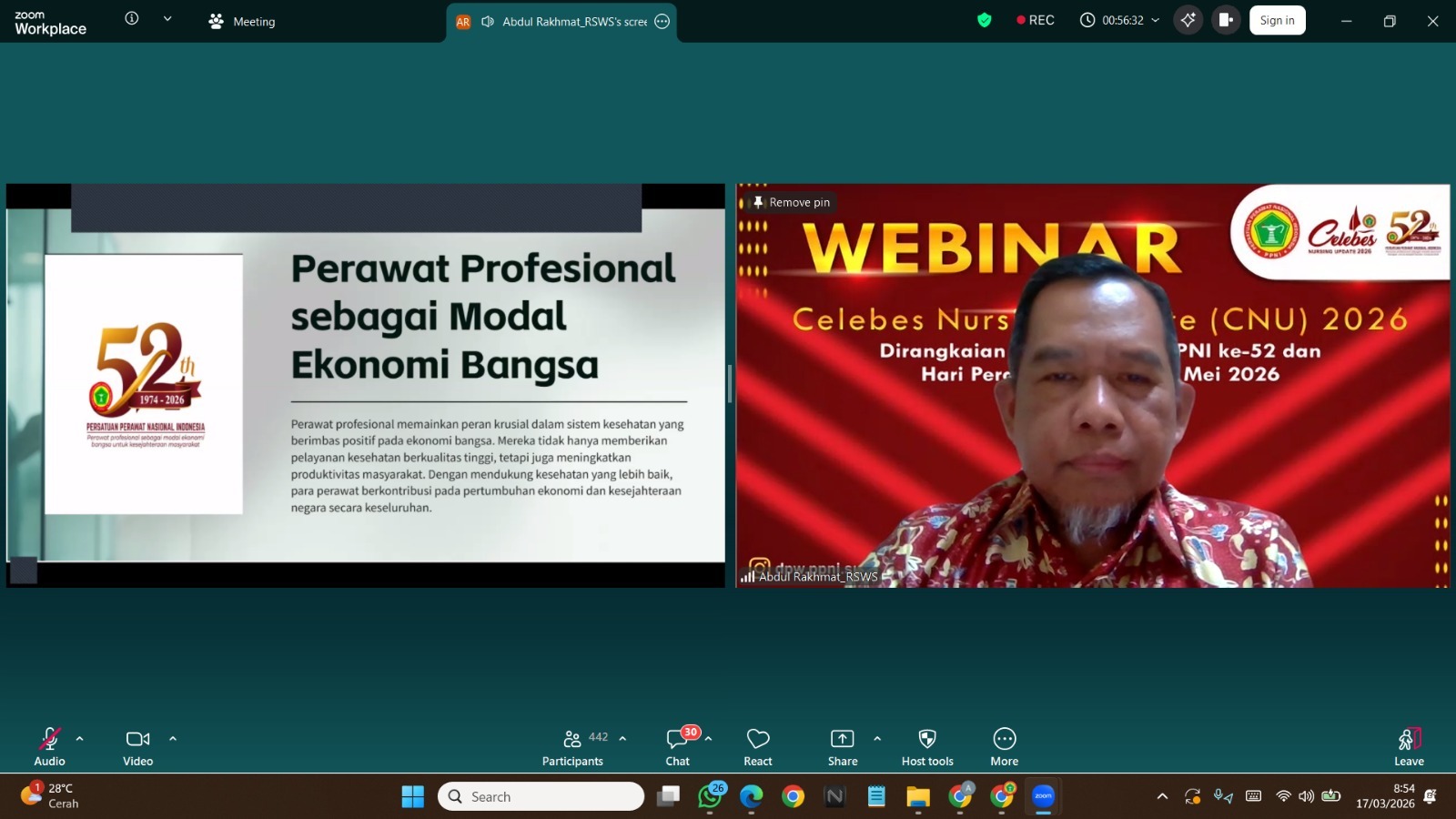Click Remove pin on video
The width and height of the screenshot is (1456, 819).
(791, 202)
